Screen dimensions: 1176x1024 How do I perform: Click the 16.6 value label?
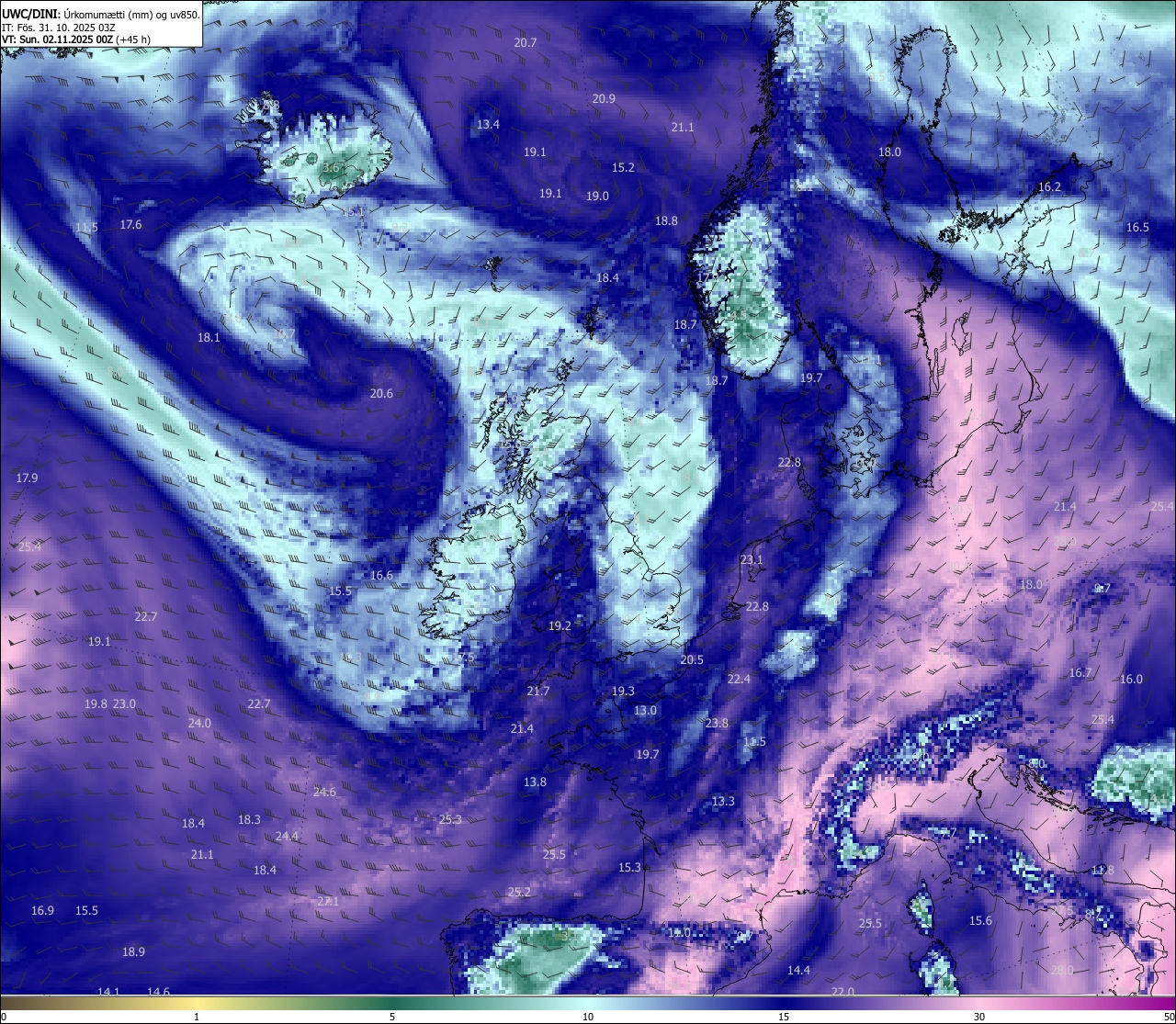click(381, 576)
